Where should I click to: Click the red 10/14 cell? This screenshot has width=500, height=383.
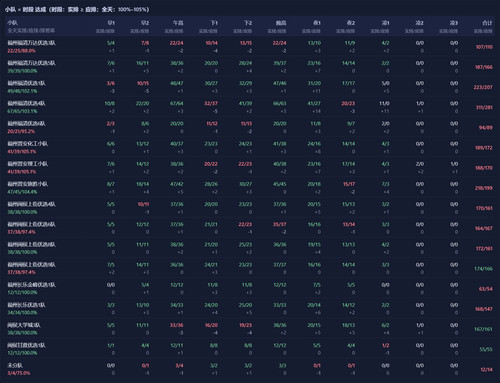[212, 43]
